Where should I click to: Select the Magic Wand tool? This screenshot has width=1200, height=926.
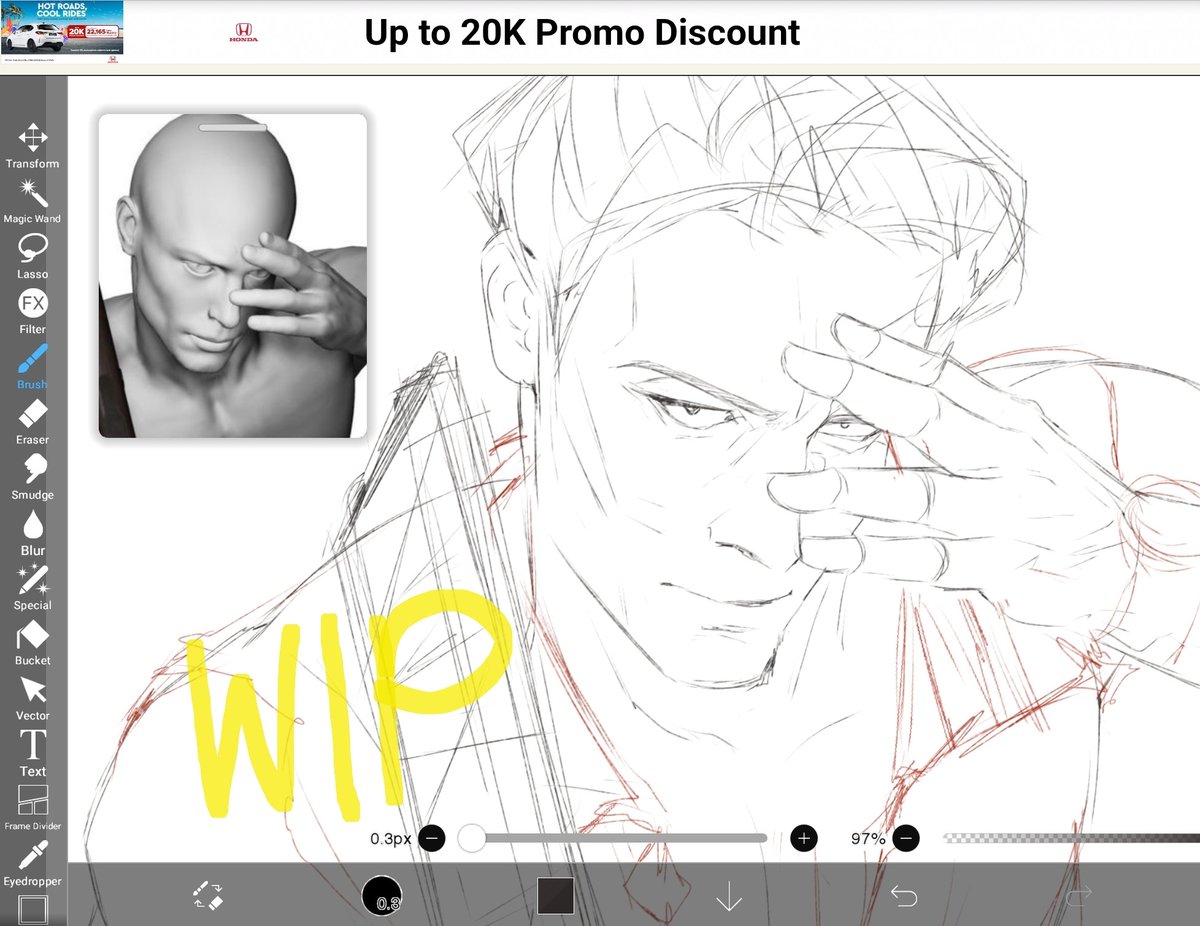[33, 201]
